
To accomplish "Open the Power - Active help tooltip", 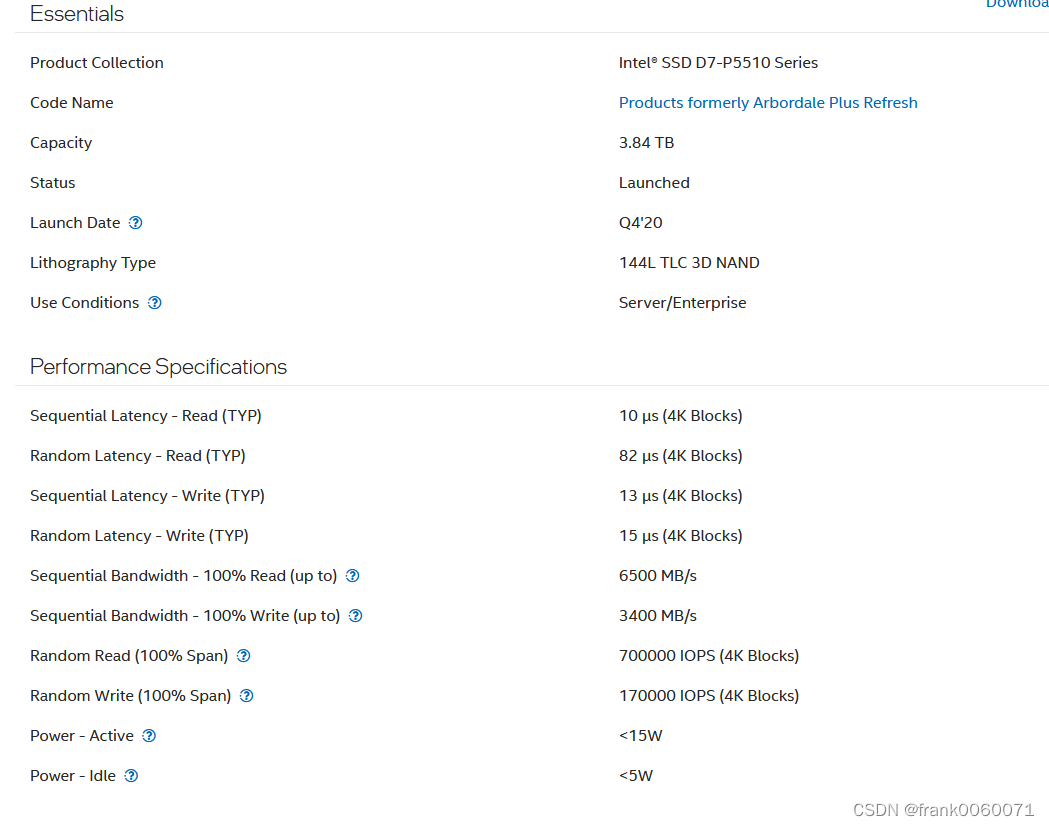I will [x=148, y=736].
